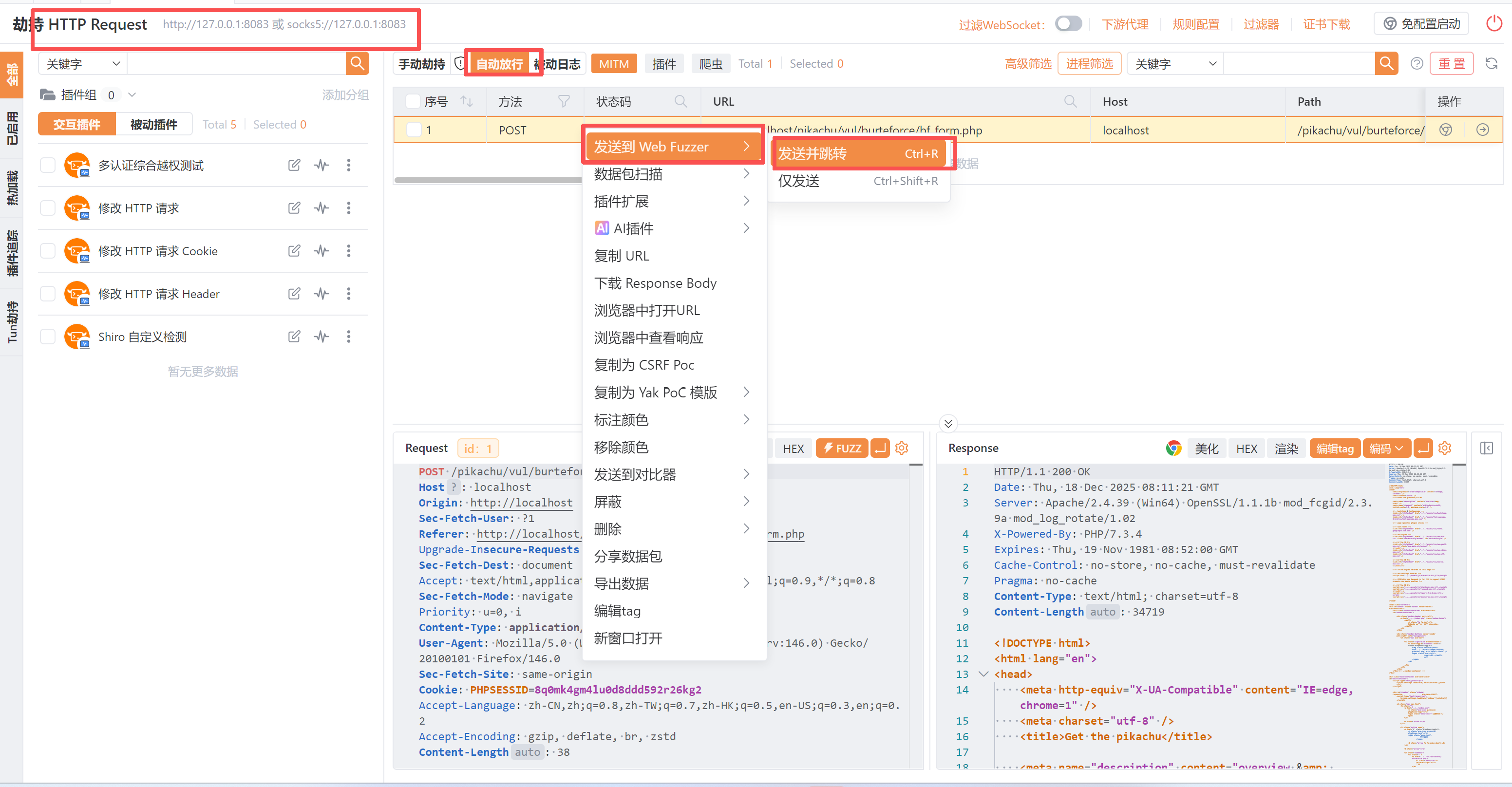Click the power icon at top right
Screen dimensions: 1512x787
point(1494,24)
